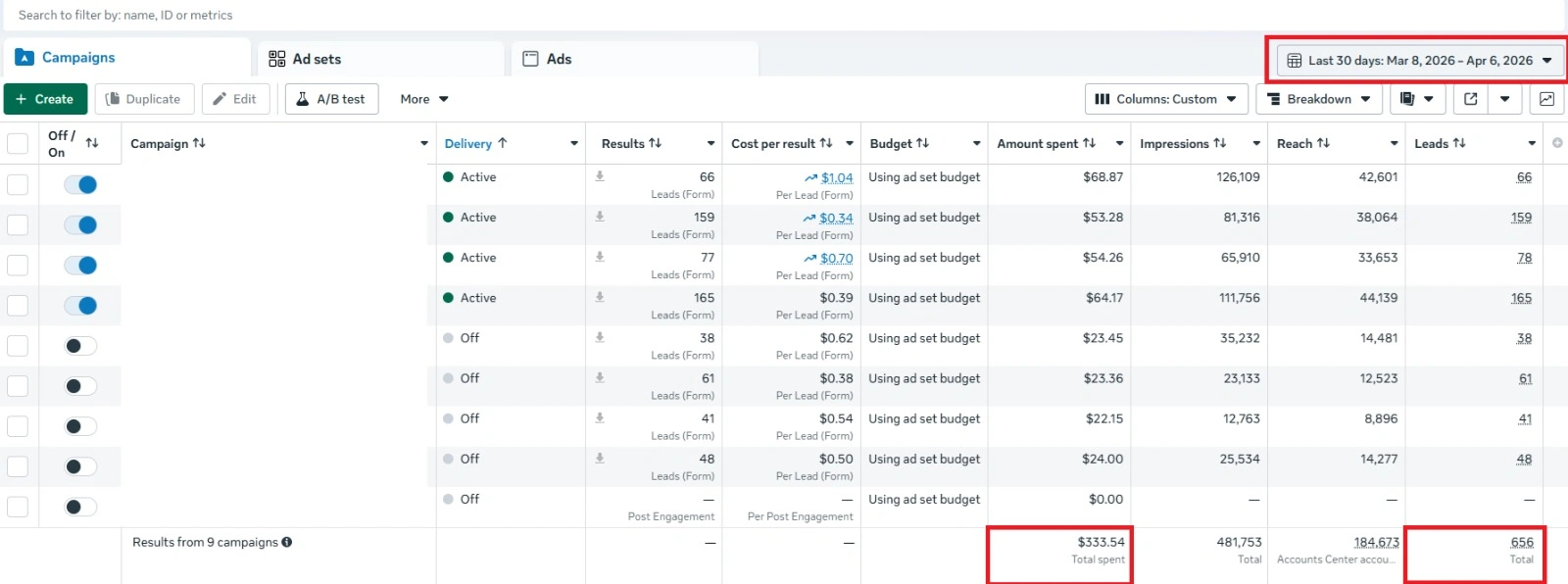
Task: Click the add column plus icon
Action: tap(1557, 143)
